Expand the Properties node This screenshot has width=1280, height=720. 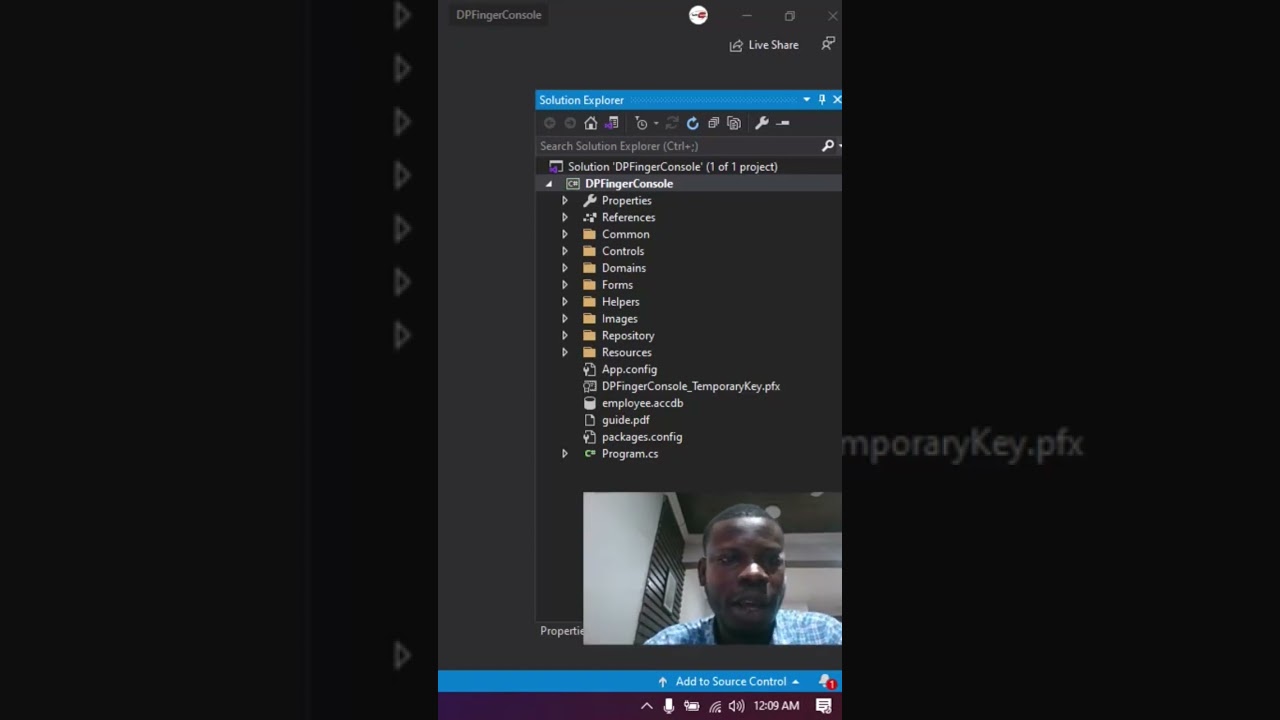(565, 201)
